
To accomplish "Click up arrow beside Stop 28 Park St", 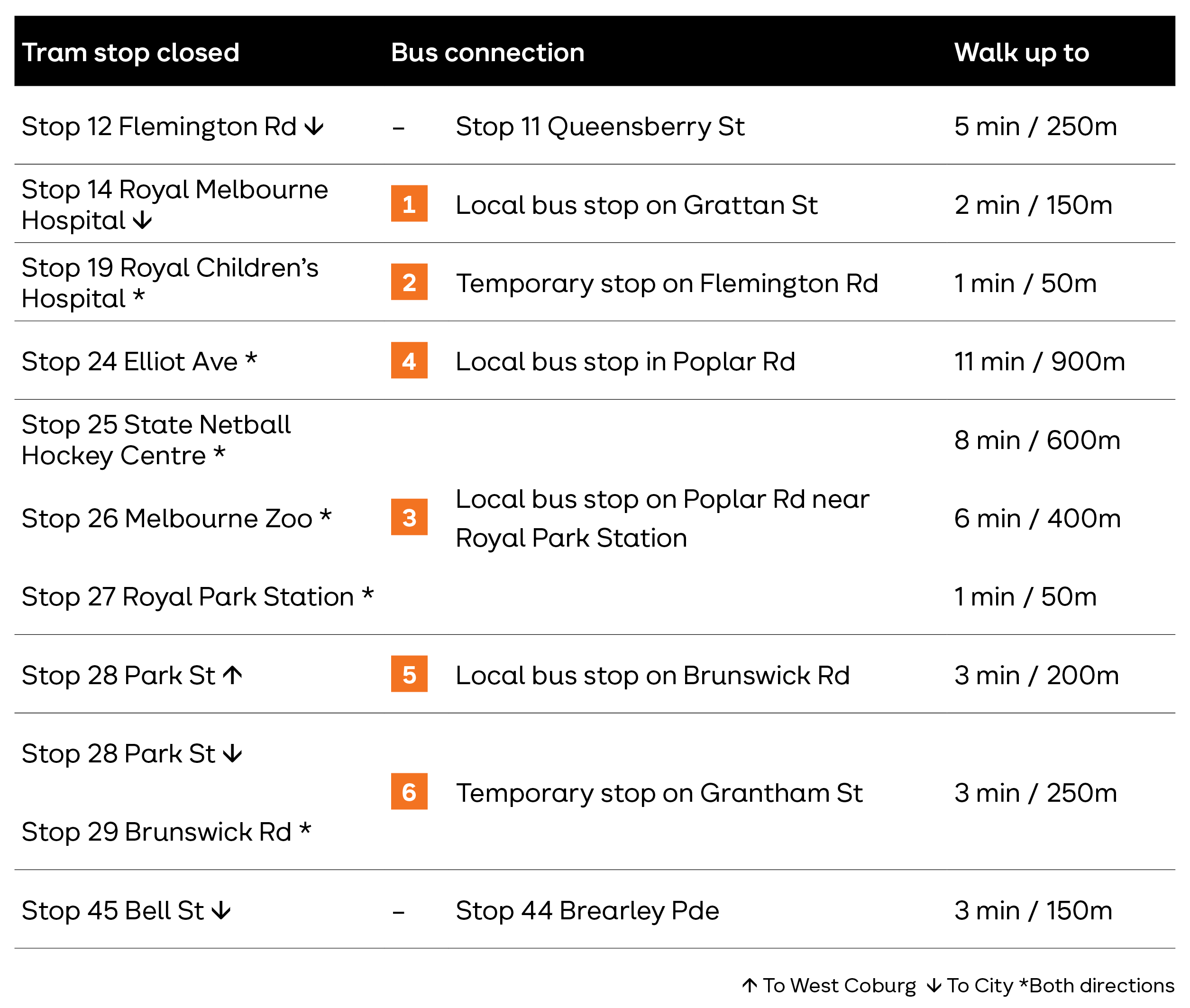I will click(x=232, y=675).
